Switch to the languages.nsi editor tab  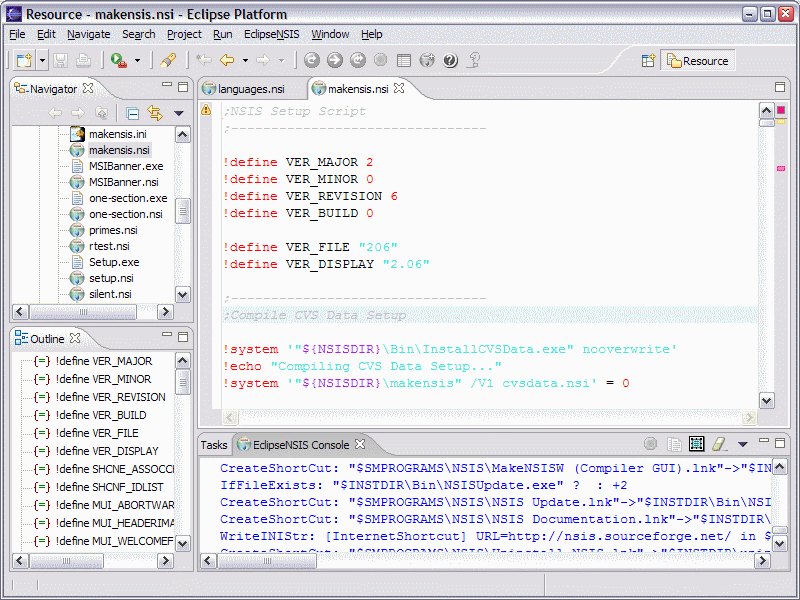point(251,89)
